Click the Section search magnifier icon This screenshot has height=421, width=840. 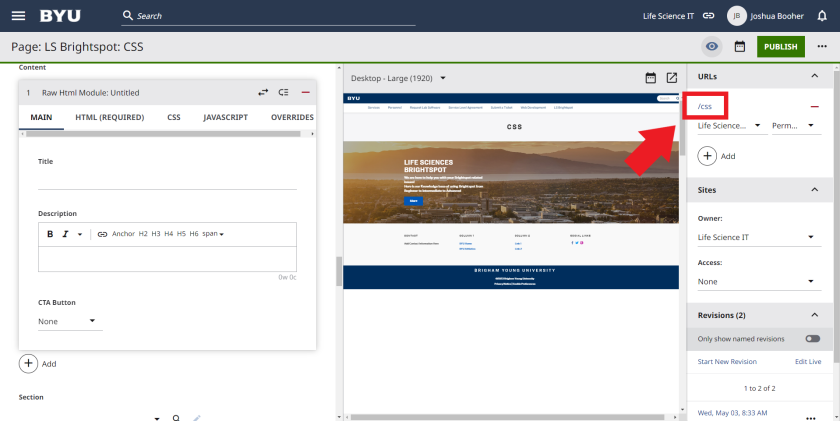[x=176, y=418]
